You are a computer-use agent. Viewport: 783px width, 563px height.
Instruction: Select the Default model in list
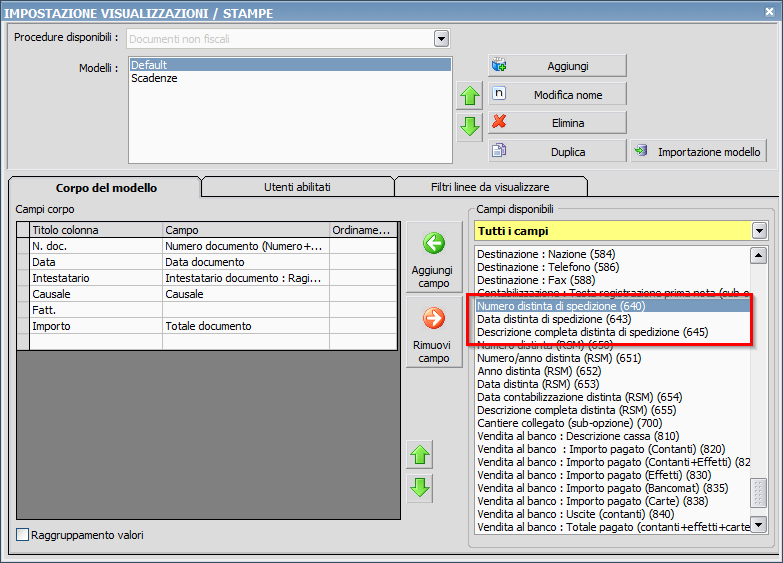click(x=290, y=64)
